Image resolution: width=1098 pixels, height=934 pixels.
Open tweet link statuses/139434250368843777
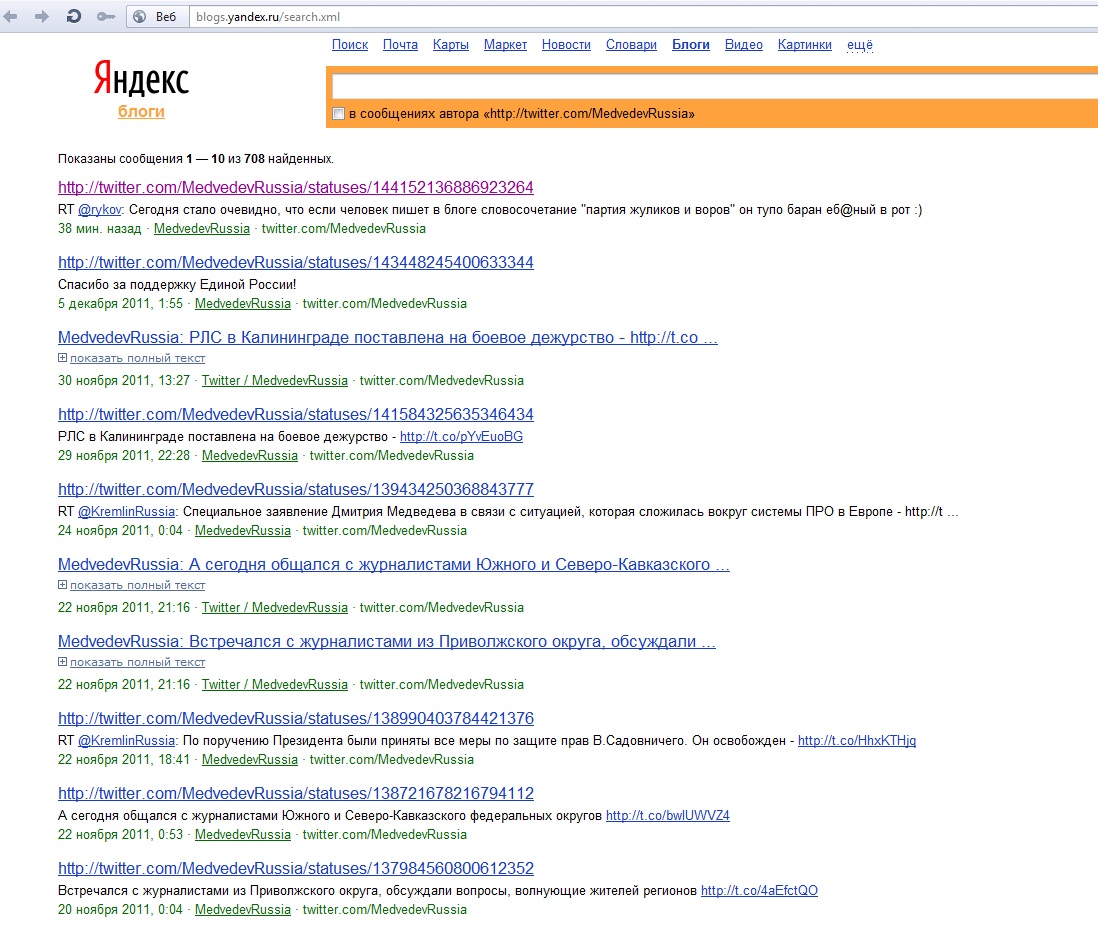tap(296, 489)
